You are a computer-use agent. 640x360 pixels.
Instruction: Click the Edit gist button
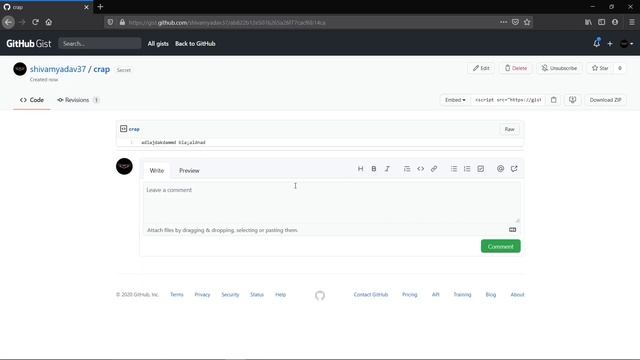pos(481,68)
